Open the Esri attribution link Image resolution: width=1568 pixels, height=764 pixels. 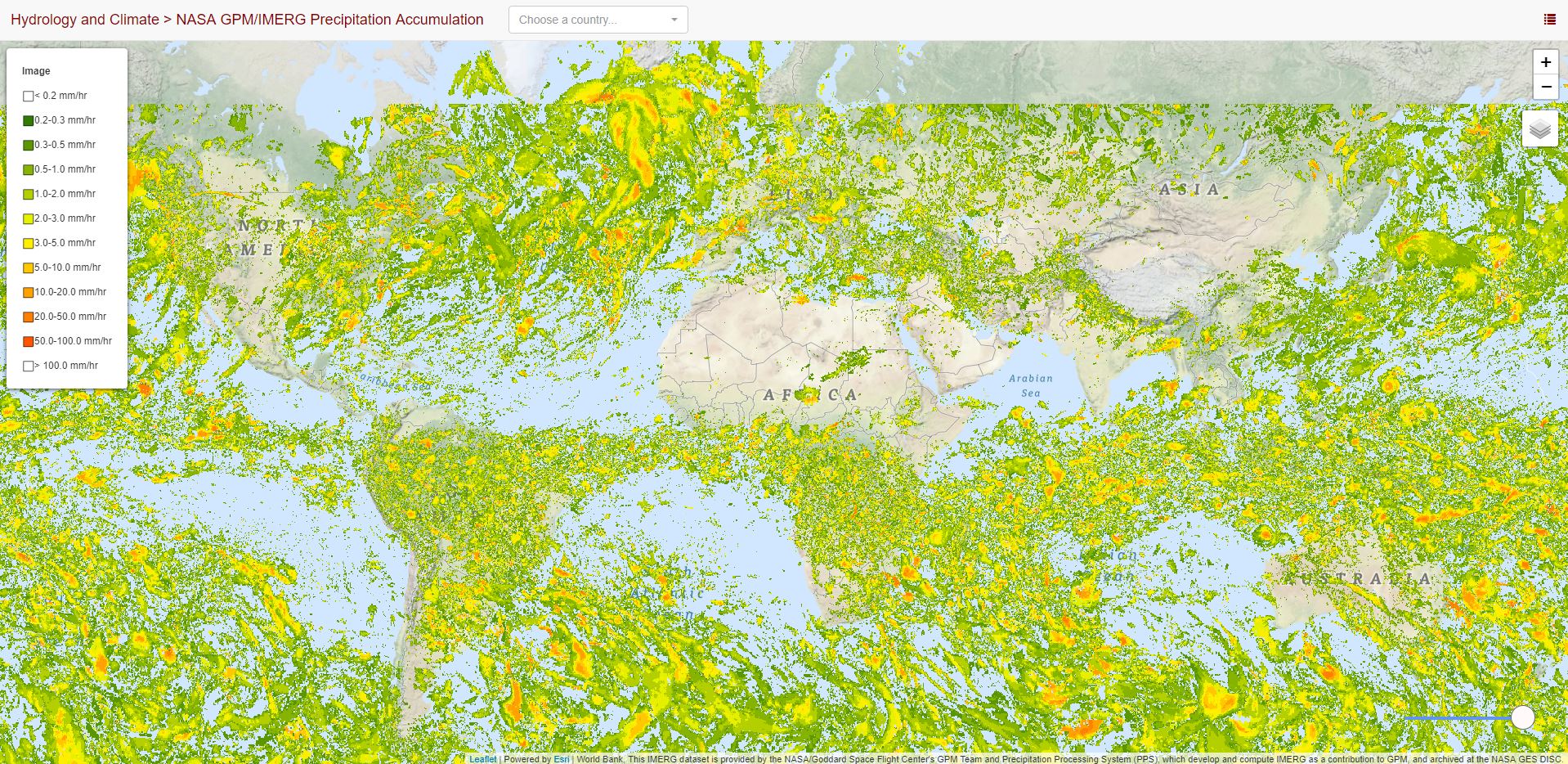click(x=562, y=759)
